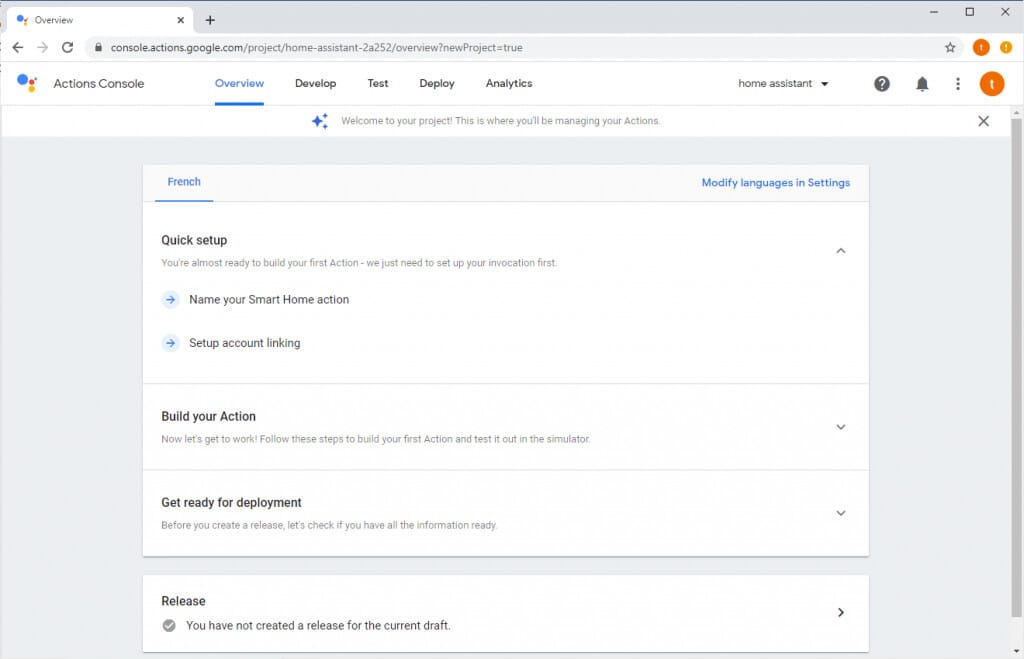
Task: Click the Build your Action heading
Action: (x=208, y=416)
